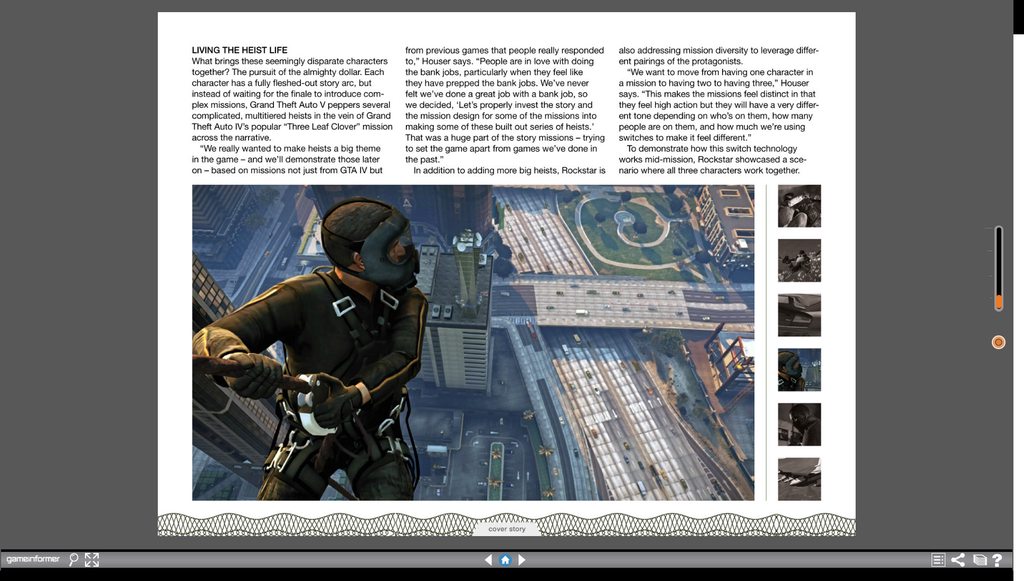1024x581 pixels.
Task: Share this page using the share icon
Action: tap(958, 560)
